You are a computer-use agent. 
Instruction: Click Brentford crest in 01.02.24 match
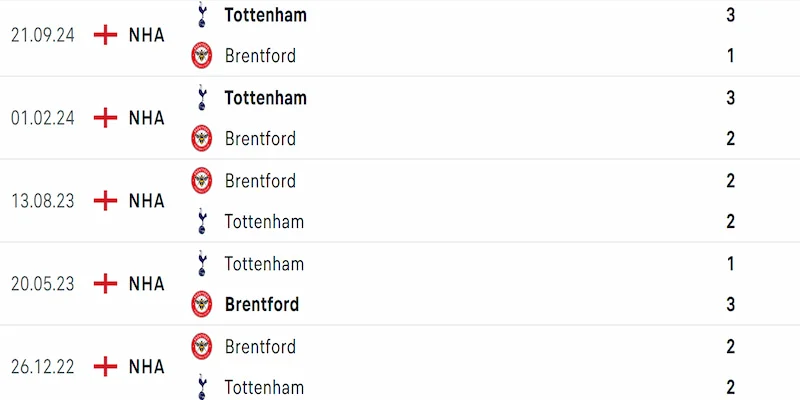[x=202, y=138]
